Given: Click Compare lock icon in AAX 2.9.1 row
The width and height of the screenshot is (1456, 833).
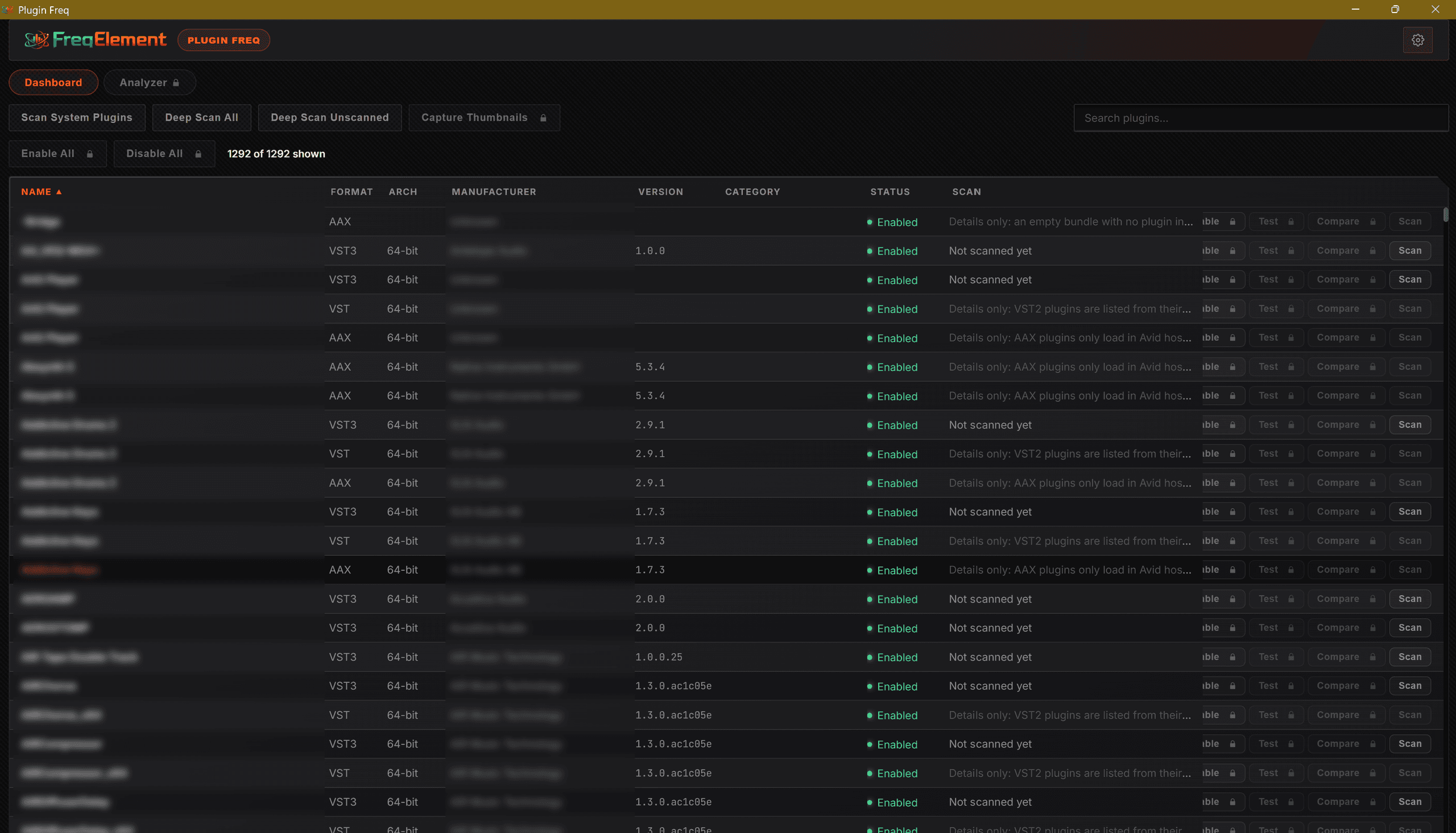Looking at the screenshot, I should coord(1372,483).
